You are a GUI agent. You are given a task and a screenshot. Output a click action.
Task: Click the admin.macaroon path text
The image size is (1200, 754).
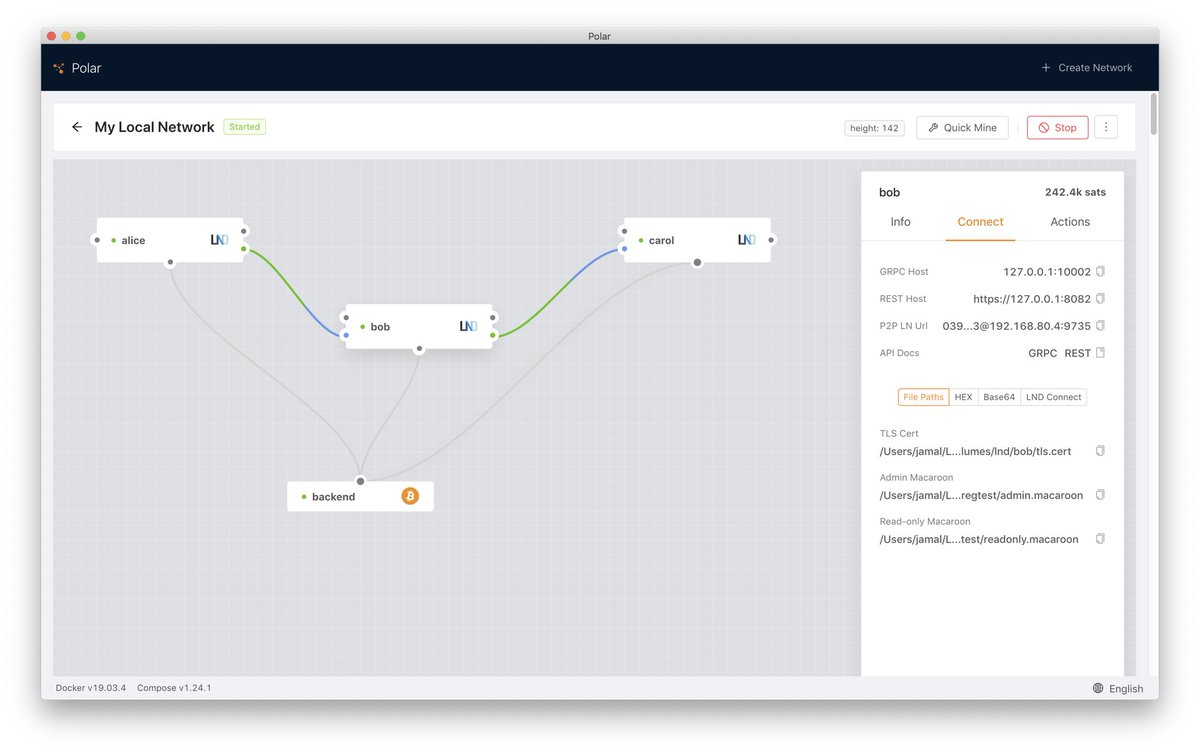tap(981, 495)
